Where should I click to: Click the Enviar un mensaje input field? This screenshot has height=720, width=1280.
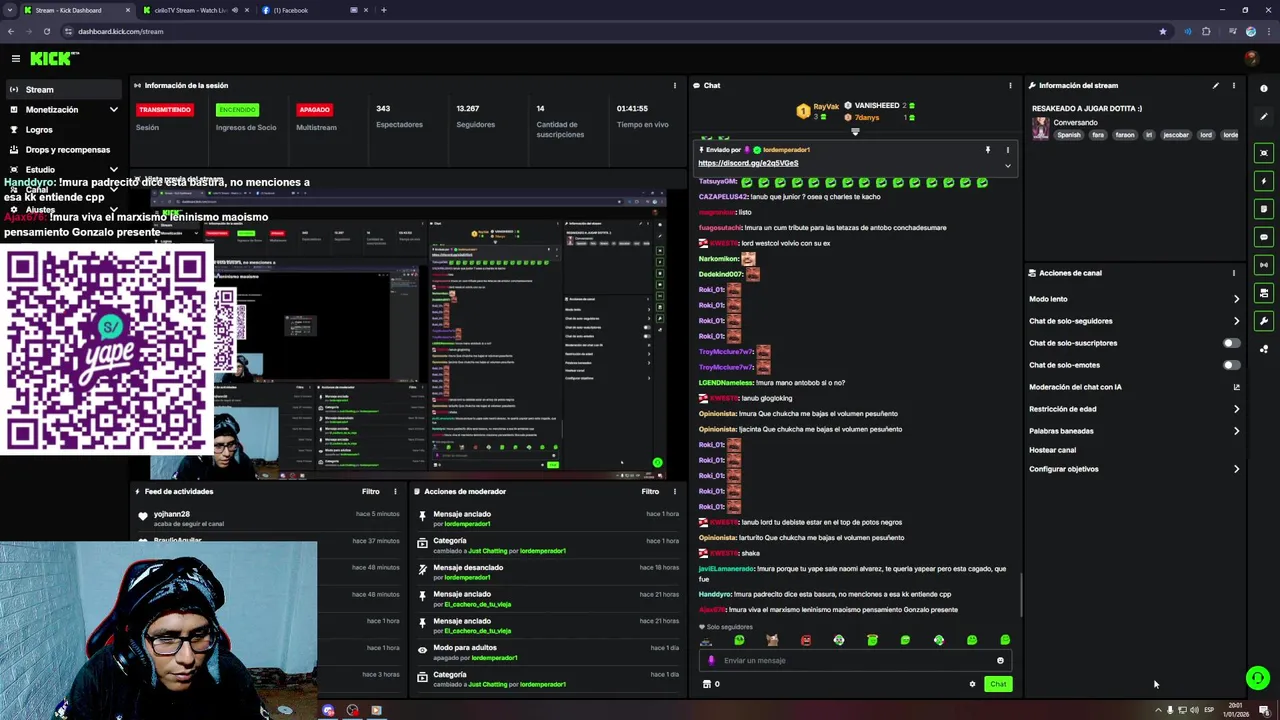(855, 660)
